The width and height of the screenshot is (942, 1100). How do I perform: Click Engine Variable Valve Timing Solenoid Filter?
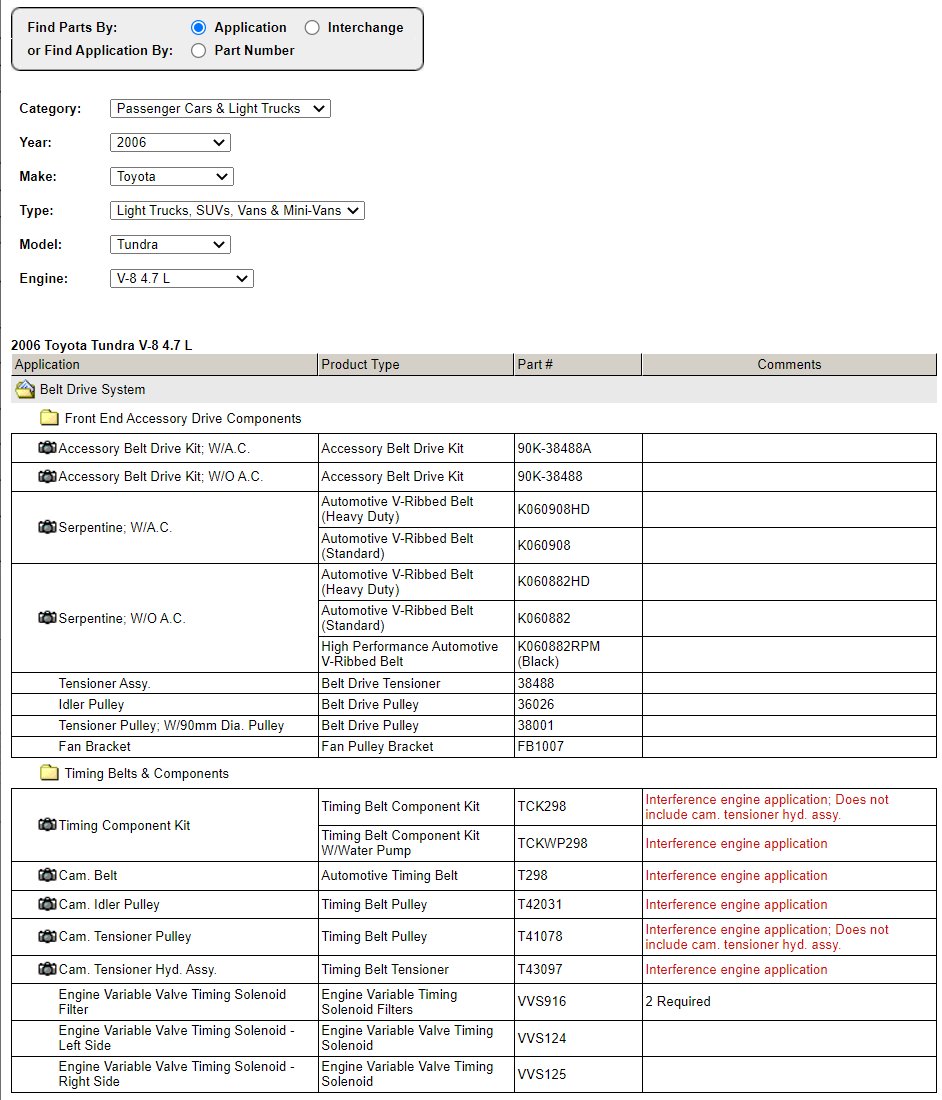[x=173, y=1002]
